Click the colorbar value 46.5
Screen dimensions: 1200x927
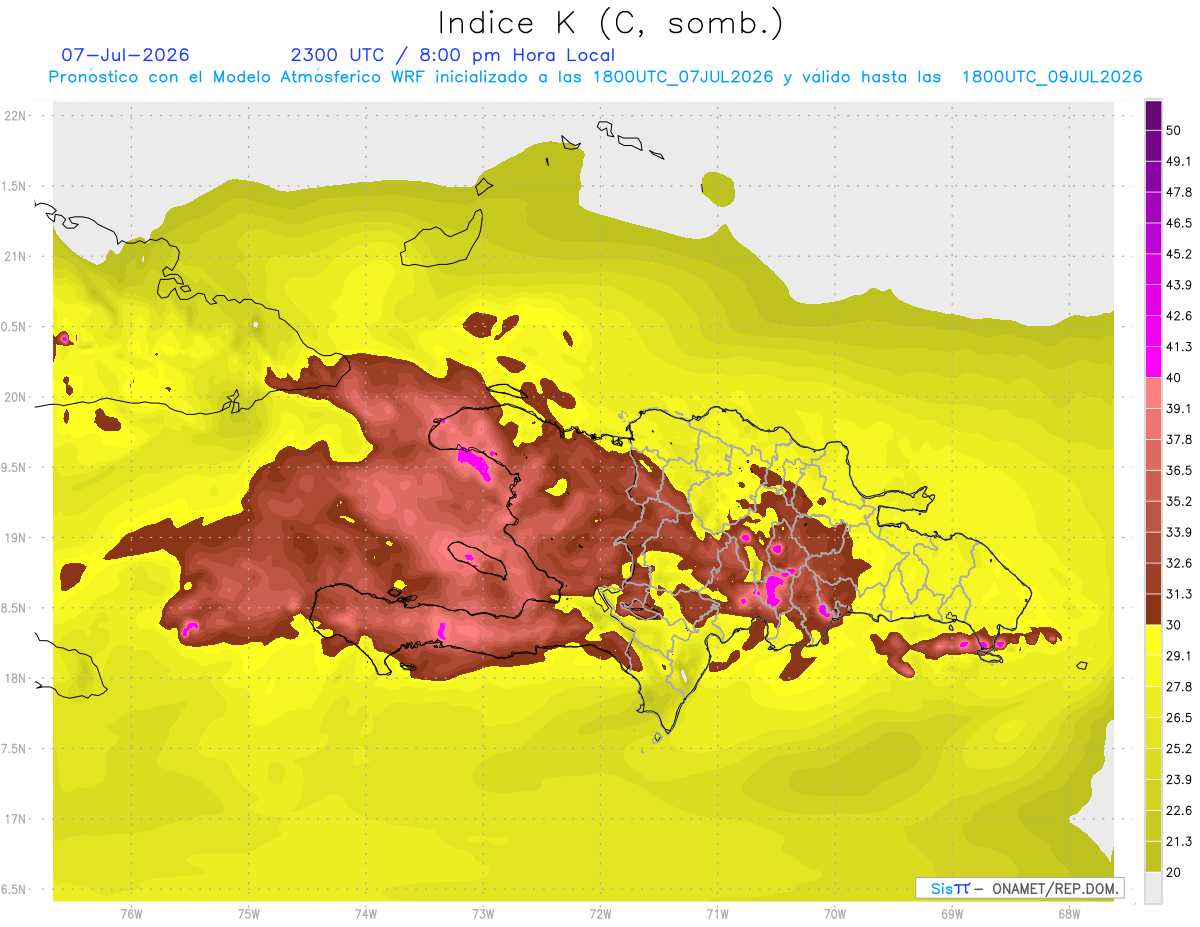pyautogui.click(x=1178, y=223)
